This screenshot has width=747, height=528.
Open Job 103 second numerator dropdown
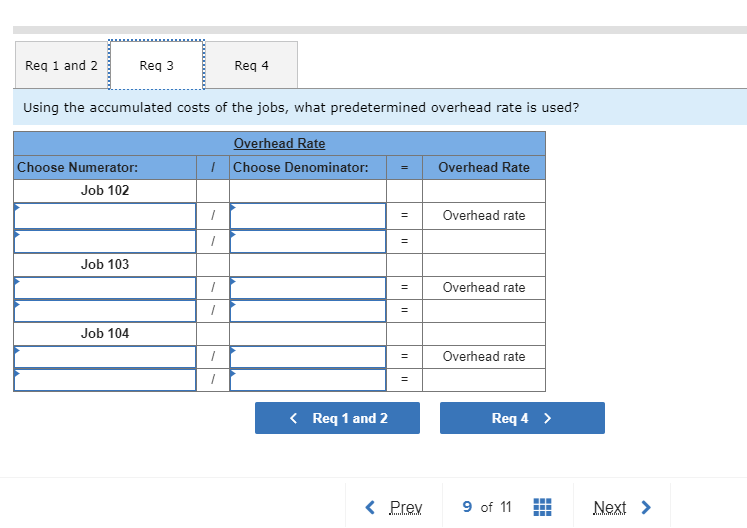click(105, 311)
